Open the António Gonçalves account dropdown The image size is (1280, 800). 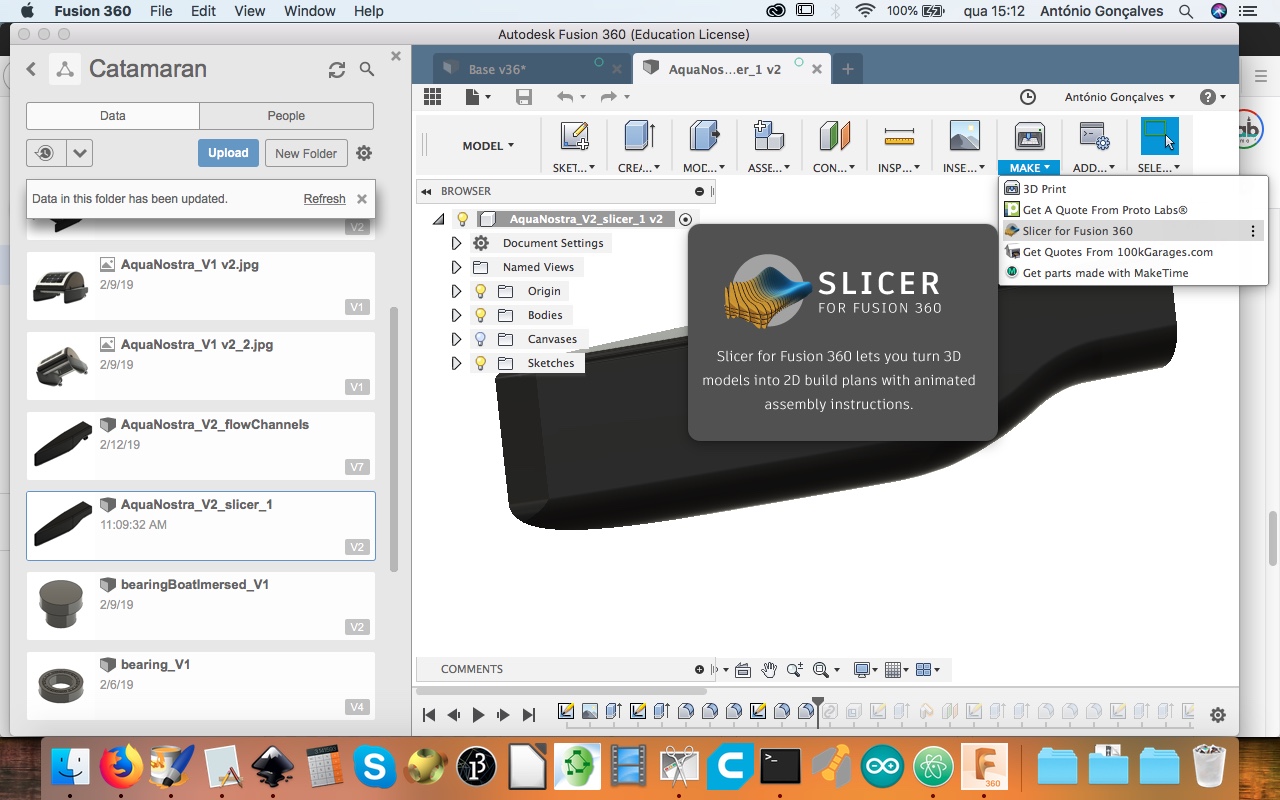click(1119, 97)
